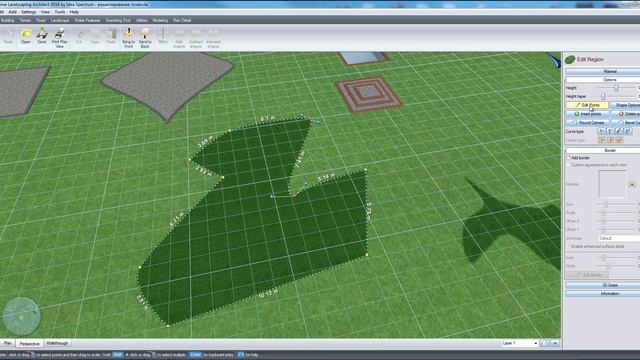Screen dimensions: 640x360
Task: Open the View menu
Action: [x=45, y=12]
